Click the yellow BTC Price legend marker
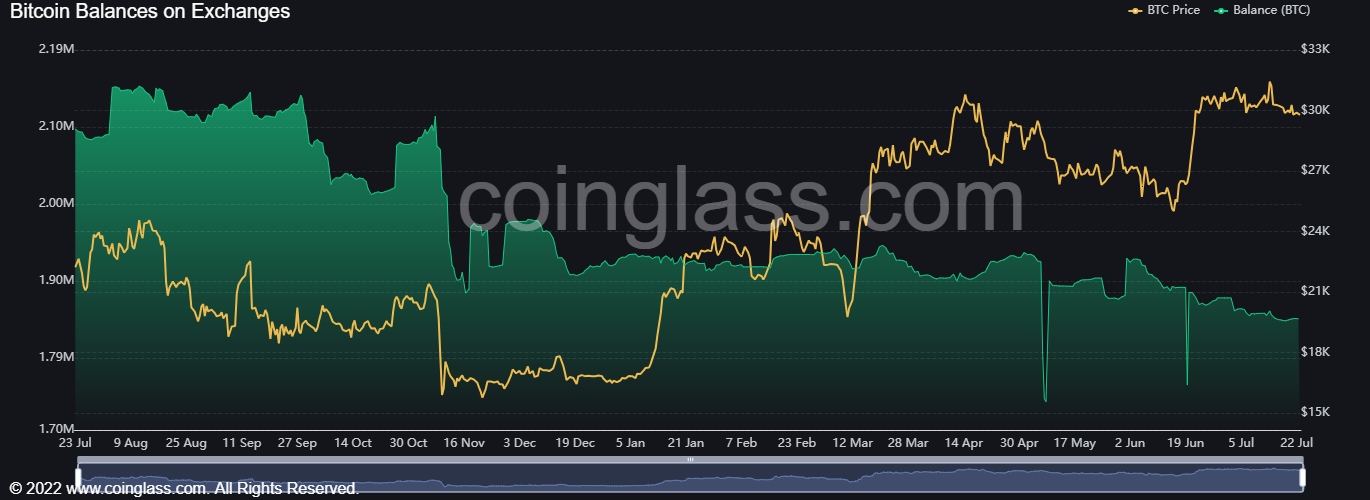Viewport: 1370px width, 500px height. pos(1135,10)
